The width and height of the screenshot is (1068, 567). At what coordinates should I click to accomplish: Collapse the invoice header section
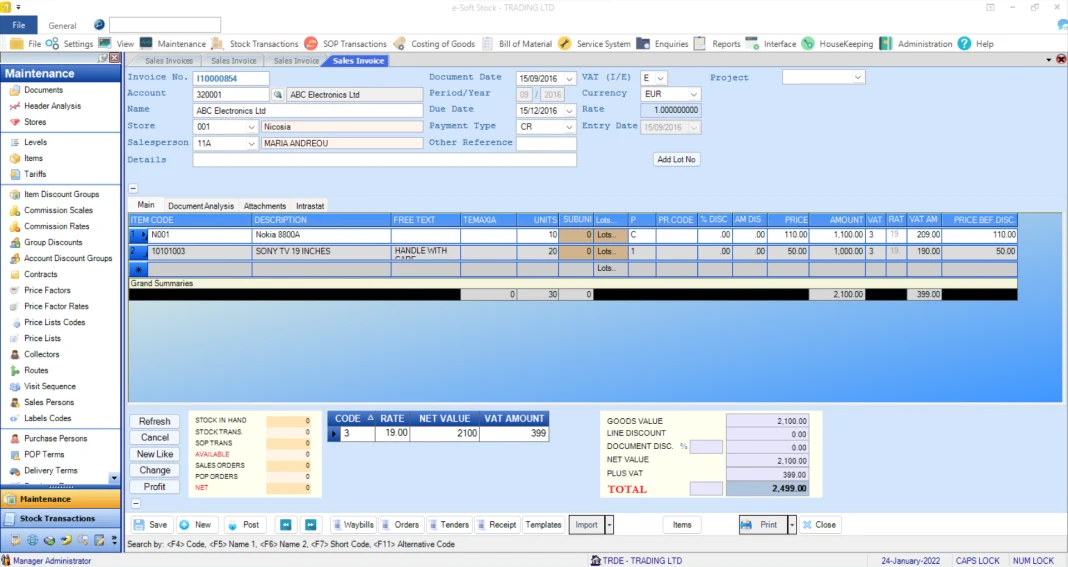pyautogui.click(x=134, y=188)
